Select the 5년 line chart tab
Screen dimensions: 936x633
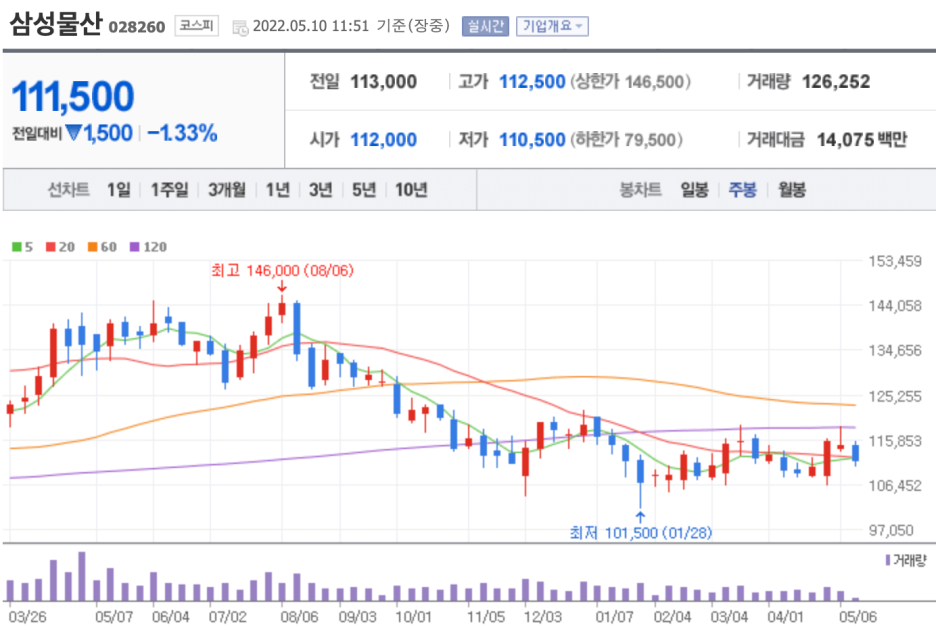pos(364,190)
